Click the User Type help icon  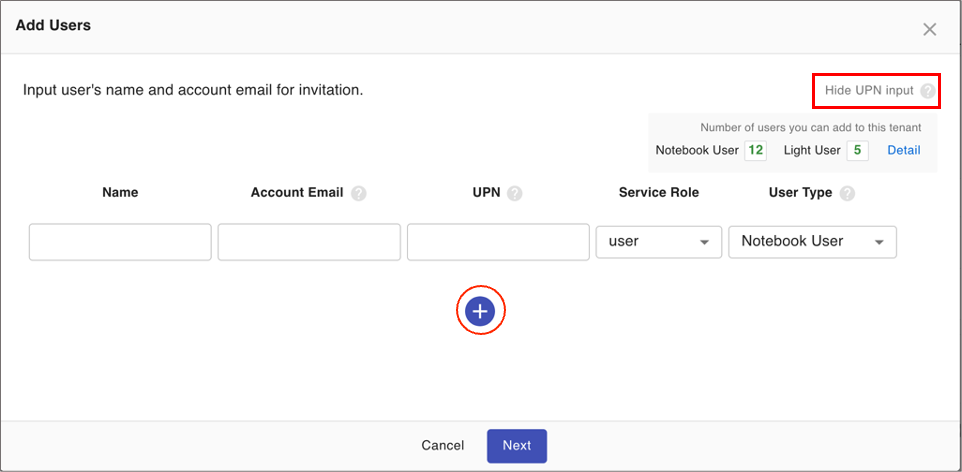click(847, 194)
